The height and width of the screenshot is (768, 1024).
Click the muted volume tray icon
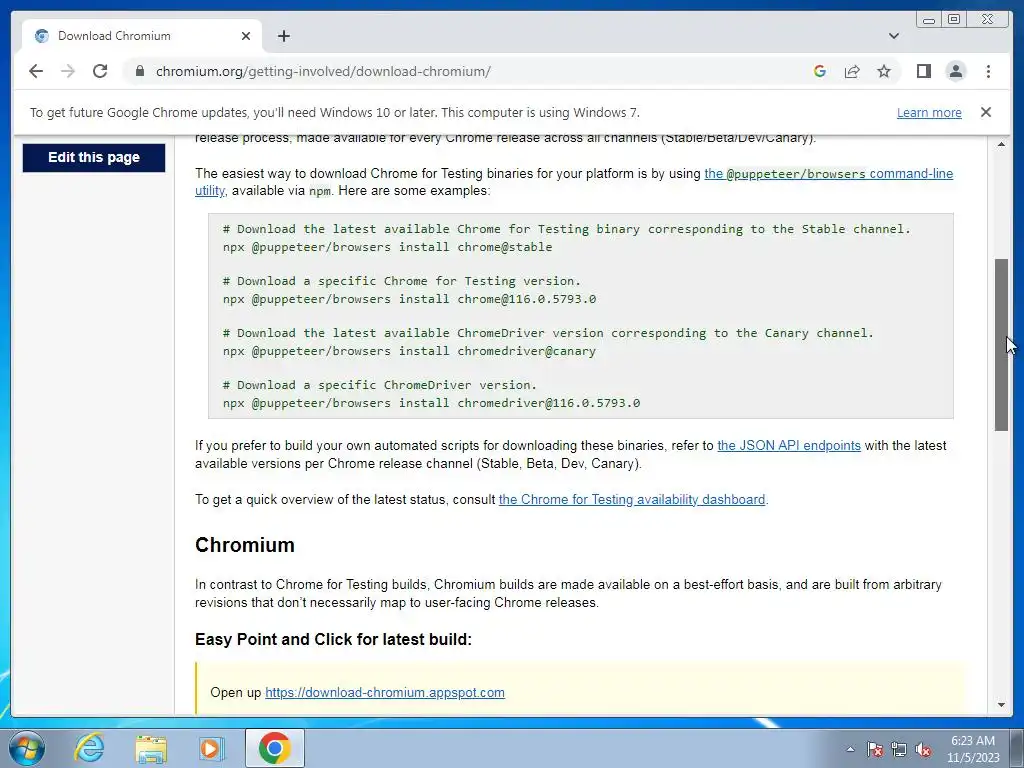[x=923, y=749]
